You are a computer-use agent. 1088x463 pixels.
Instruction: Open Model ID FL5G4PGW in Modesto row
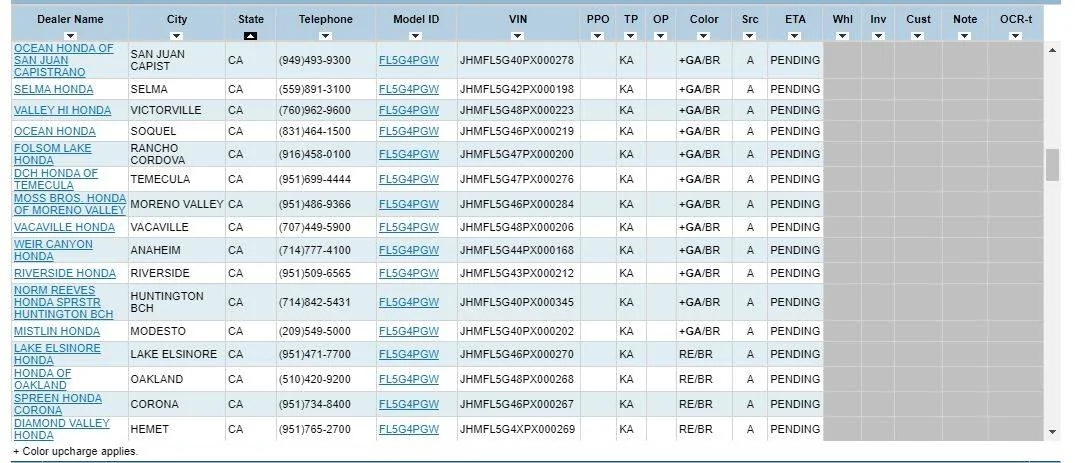click(x=409, y=331)
